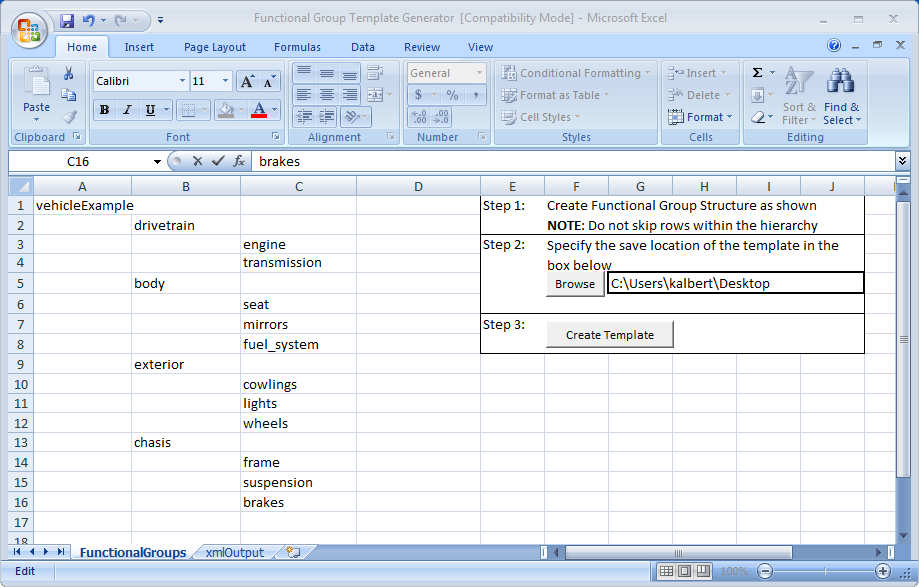Toggle Bold formatting
The height and width of the screenshot is (587, 919).
(x=104, y=110)
